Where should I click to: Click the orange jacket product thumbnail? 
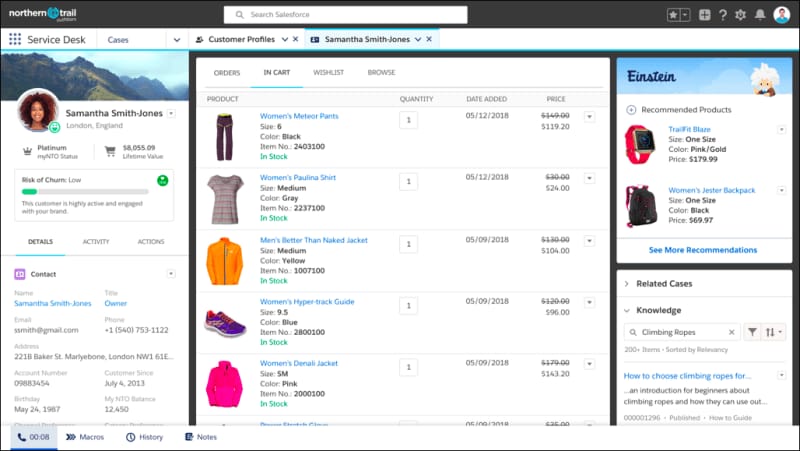point(224,261)
